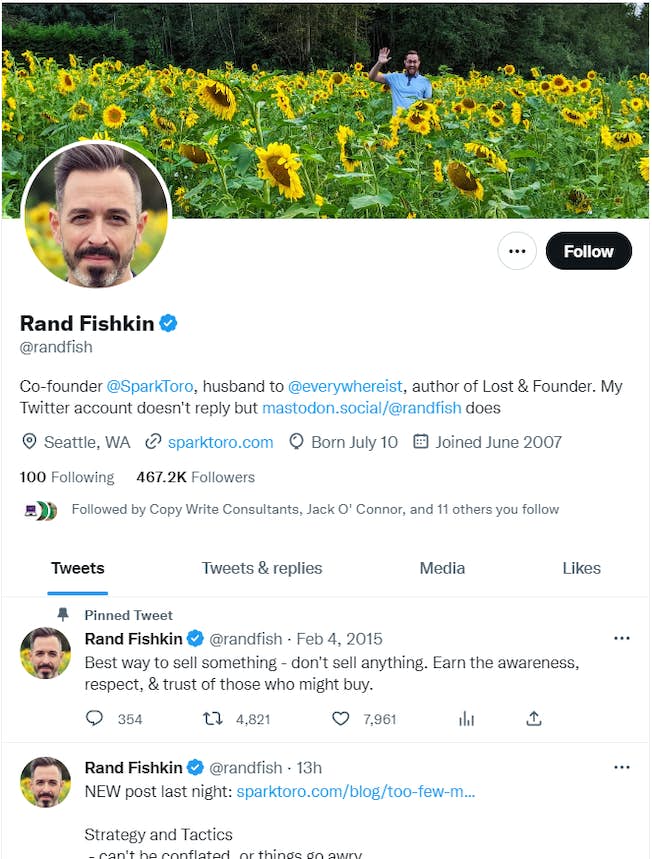This screenshot has height=859, width=652.
Task: Click the balloon icon beside Born July 10
Action: coord(296,441)
